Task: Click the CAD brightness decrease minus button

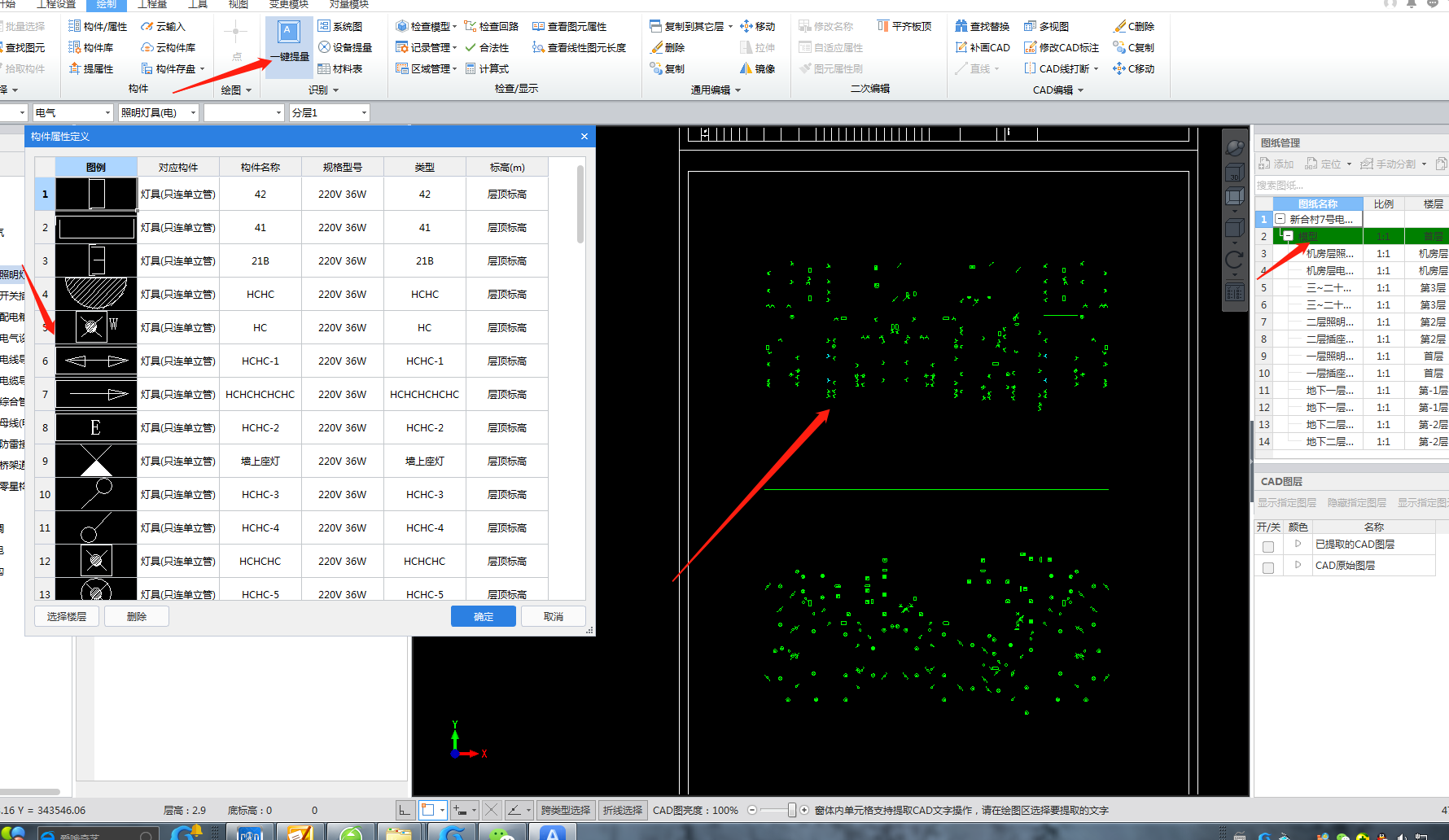Action: pyautogui.click(x=752, y=810)
